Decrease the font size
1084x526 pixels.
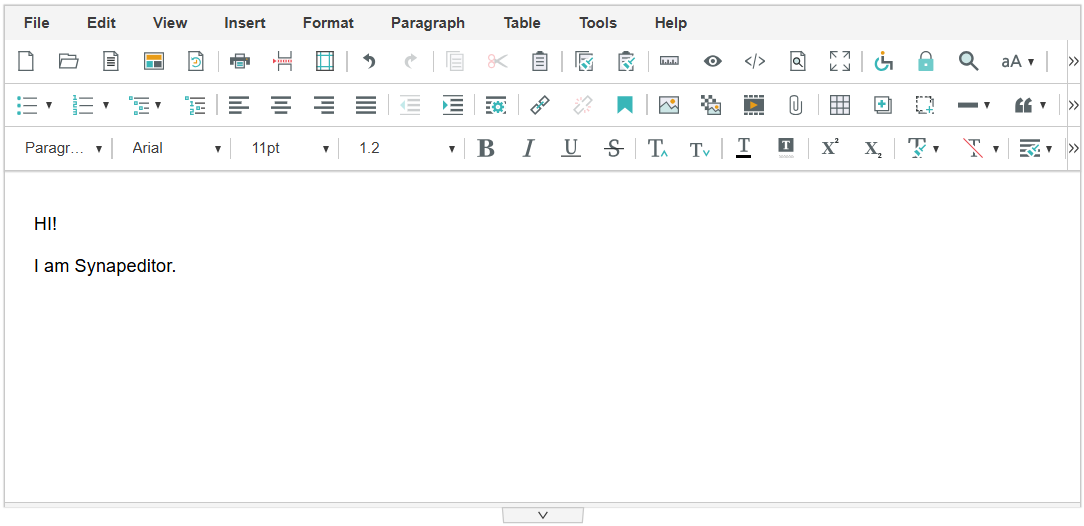[x=700, y=148]
